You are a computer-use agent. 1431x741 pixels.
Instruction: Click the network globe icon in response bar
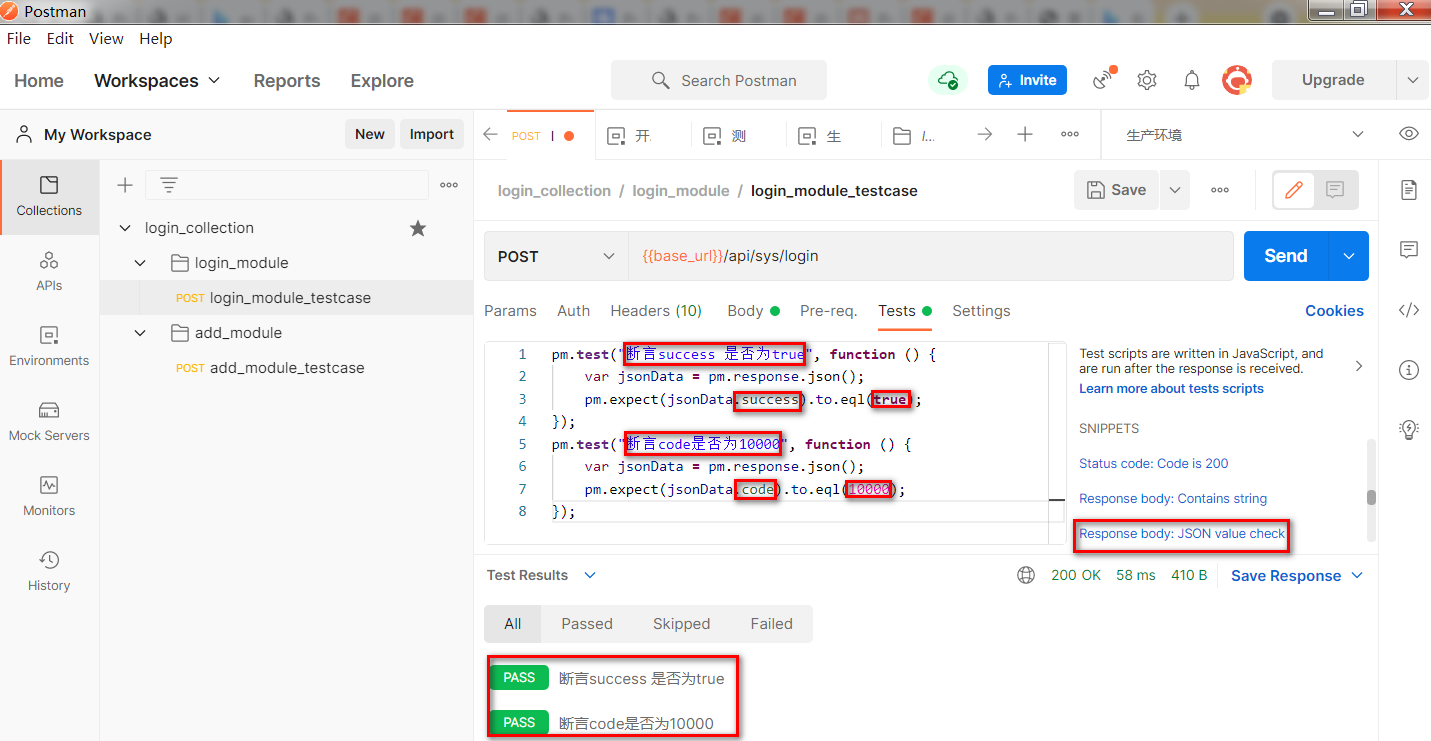pyautogui.click(x=1025, y=575)
